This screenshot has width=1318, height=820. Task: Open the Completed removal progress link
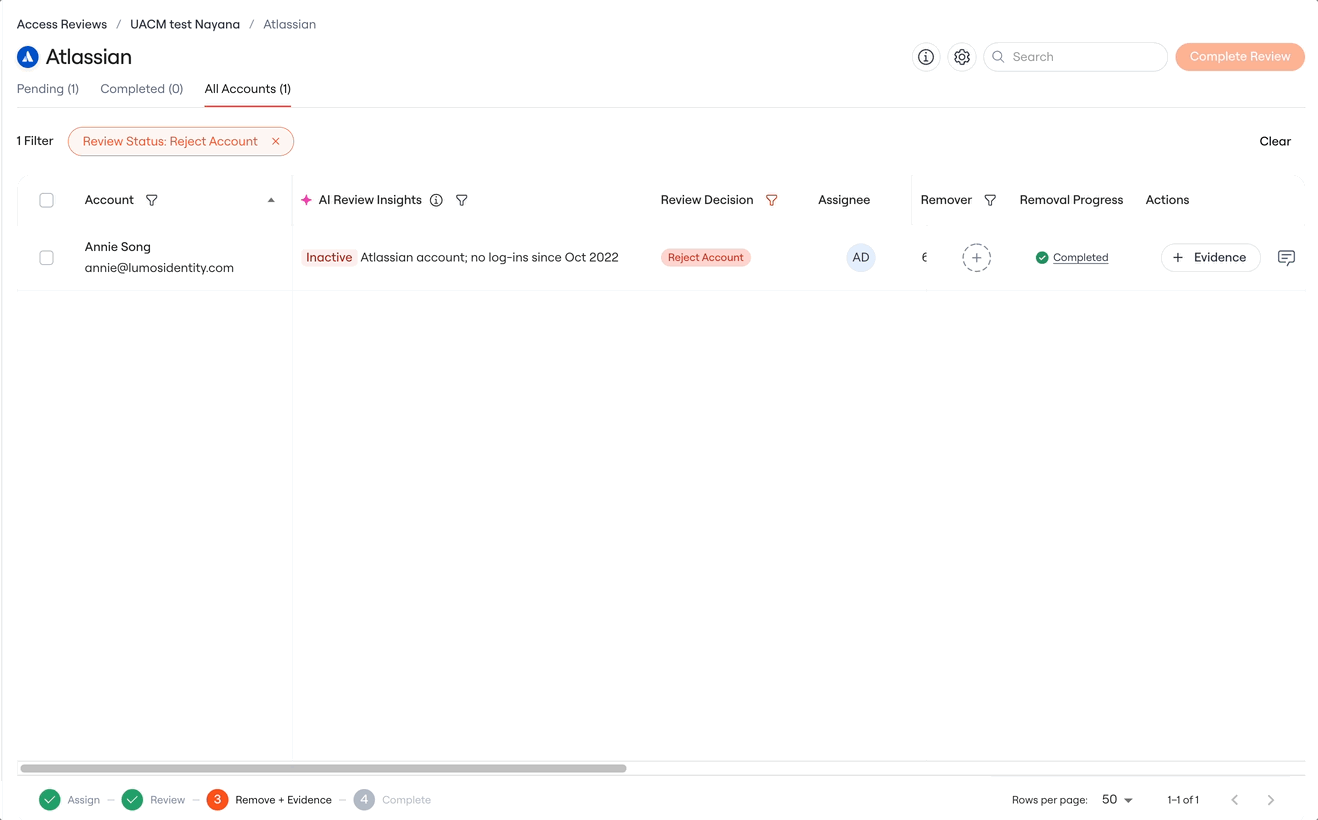point(1080,258)
